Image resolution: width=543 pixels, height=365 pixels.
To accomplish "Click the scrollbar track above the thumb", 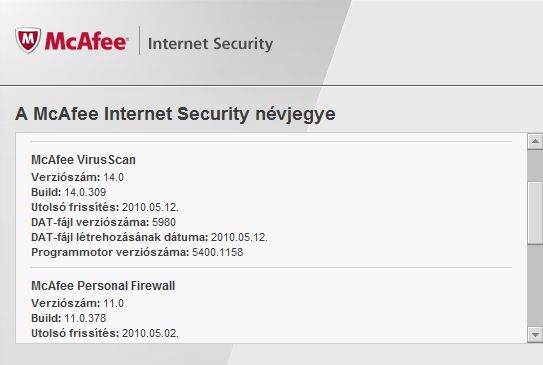I will 535,165.
